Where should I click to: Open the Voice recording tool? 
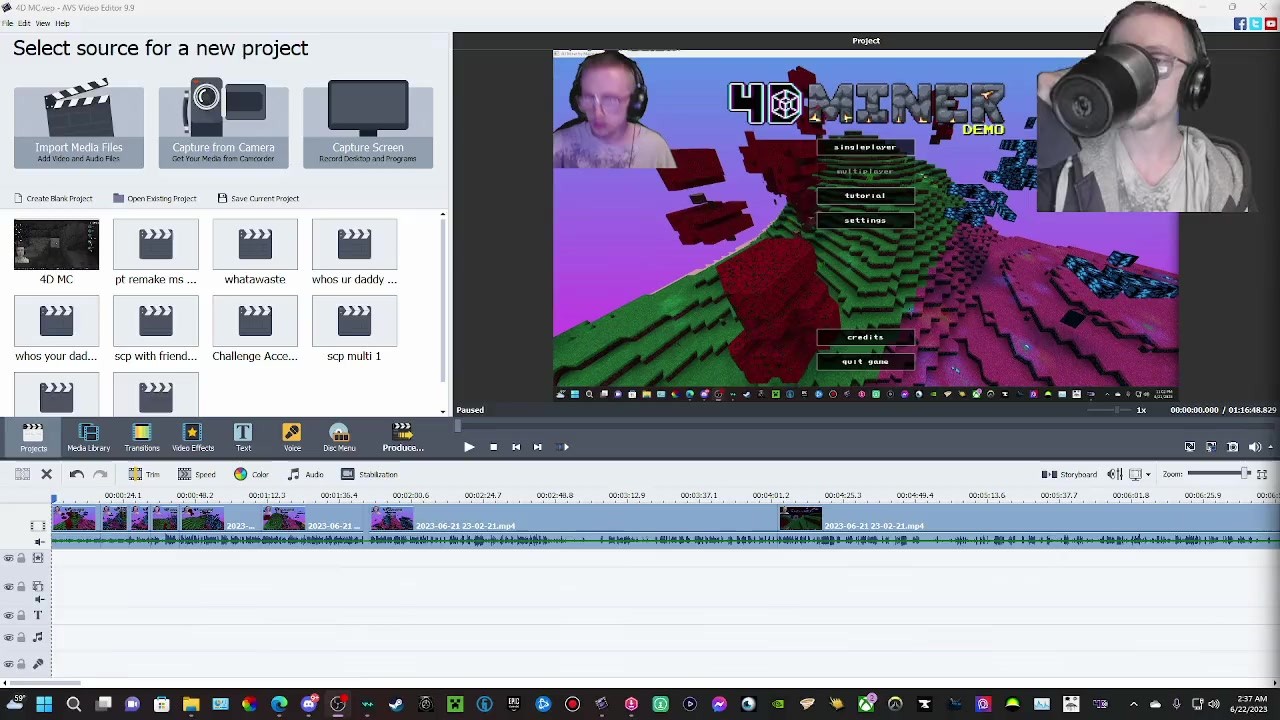pyautogui.click(x=292, y=438)
